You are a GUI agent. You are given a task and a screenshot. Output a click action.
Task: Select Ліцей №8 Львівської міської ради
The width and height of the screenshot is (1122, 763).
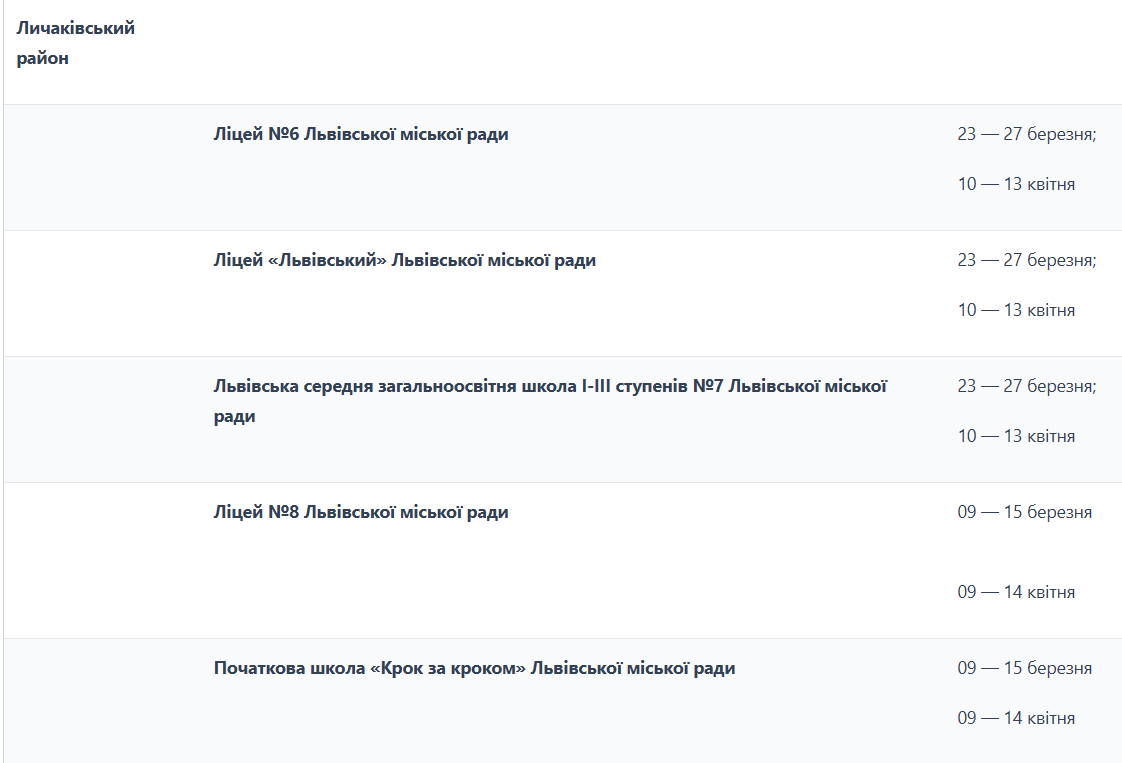[361, 512]
